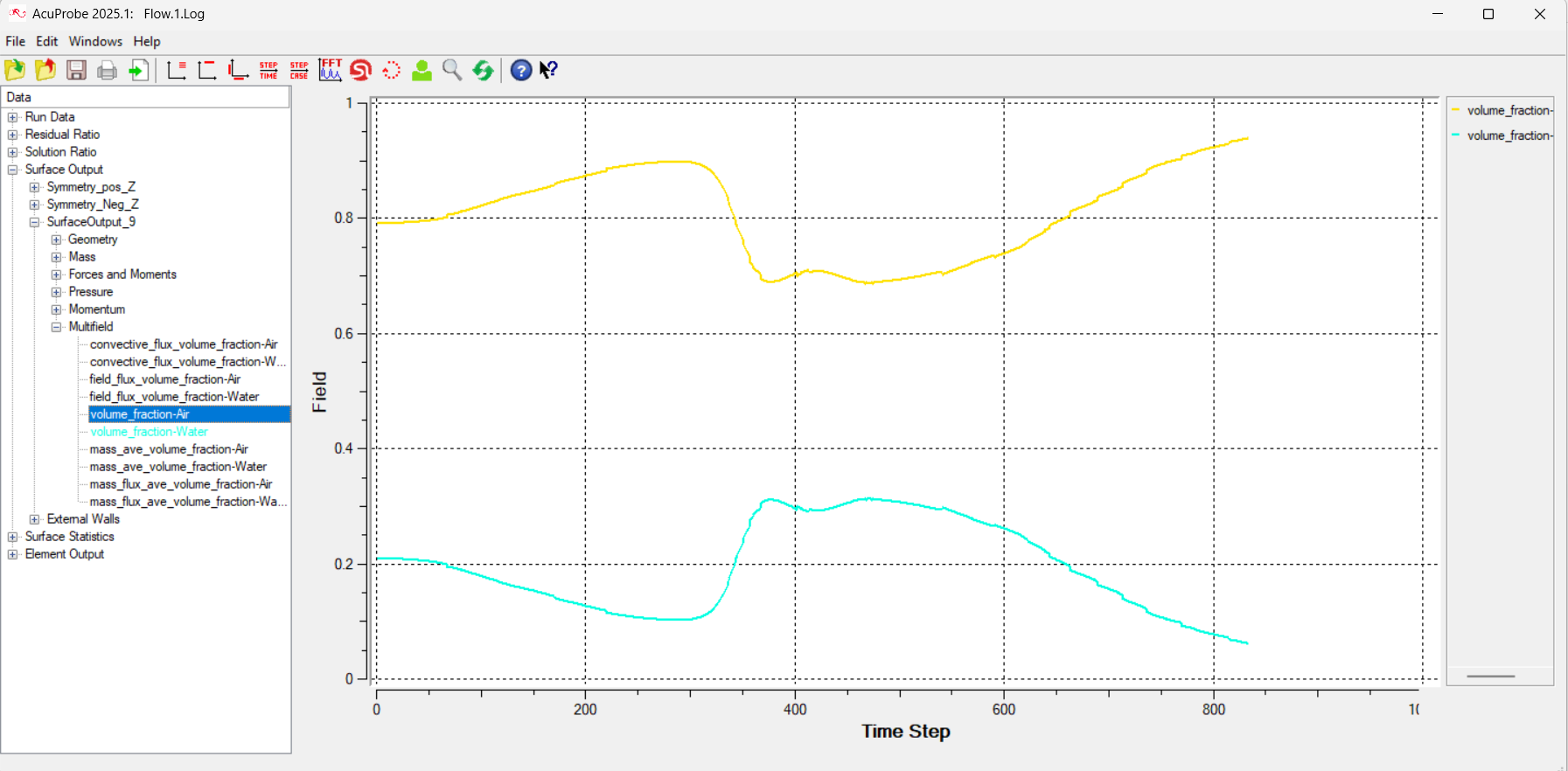Screen dimensions: 1568x771
Task: Print the plot using the printer icon
Action: (107, 70)
